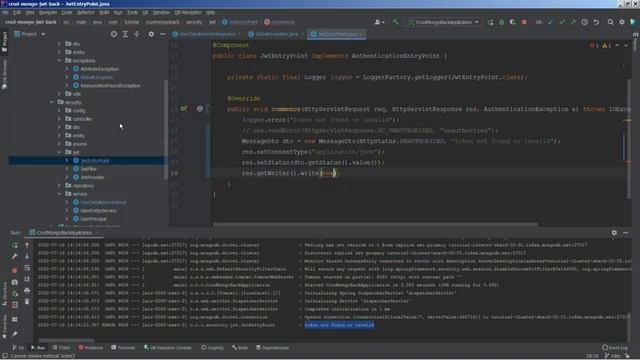This screenshot has width=640, height=360.
Task: Open the Dependencies tool window tab
Action: (273, 348)
